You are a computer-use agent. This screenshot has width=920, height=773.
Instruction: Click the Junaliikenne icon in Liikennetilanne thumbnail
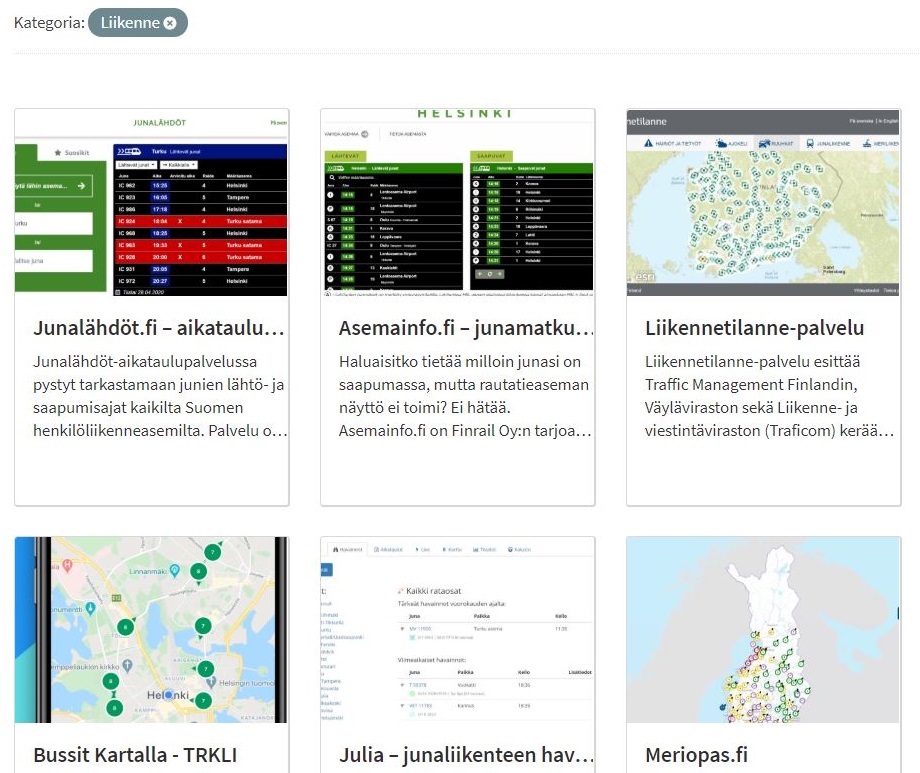click(826, 144)
